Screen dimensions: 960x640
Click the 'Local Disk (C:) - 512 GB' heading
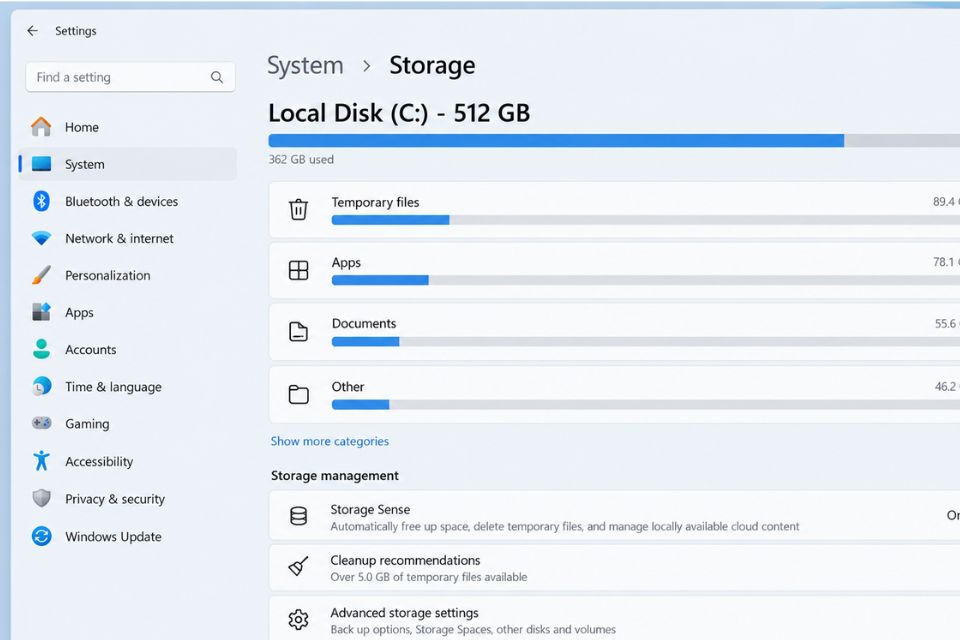pos(399,113)
